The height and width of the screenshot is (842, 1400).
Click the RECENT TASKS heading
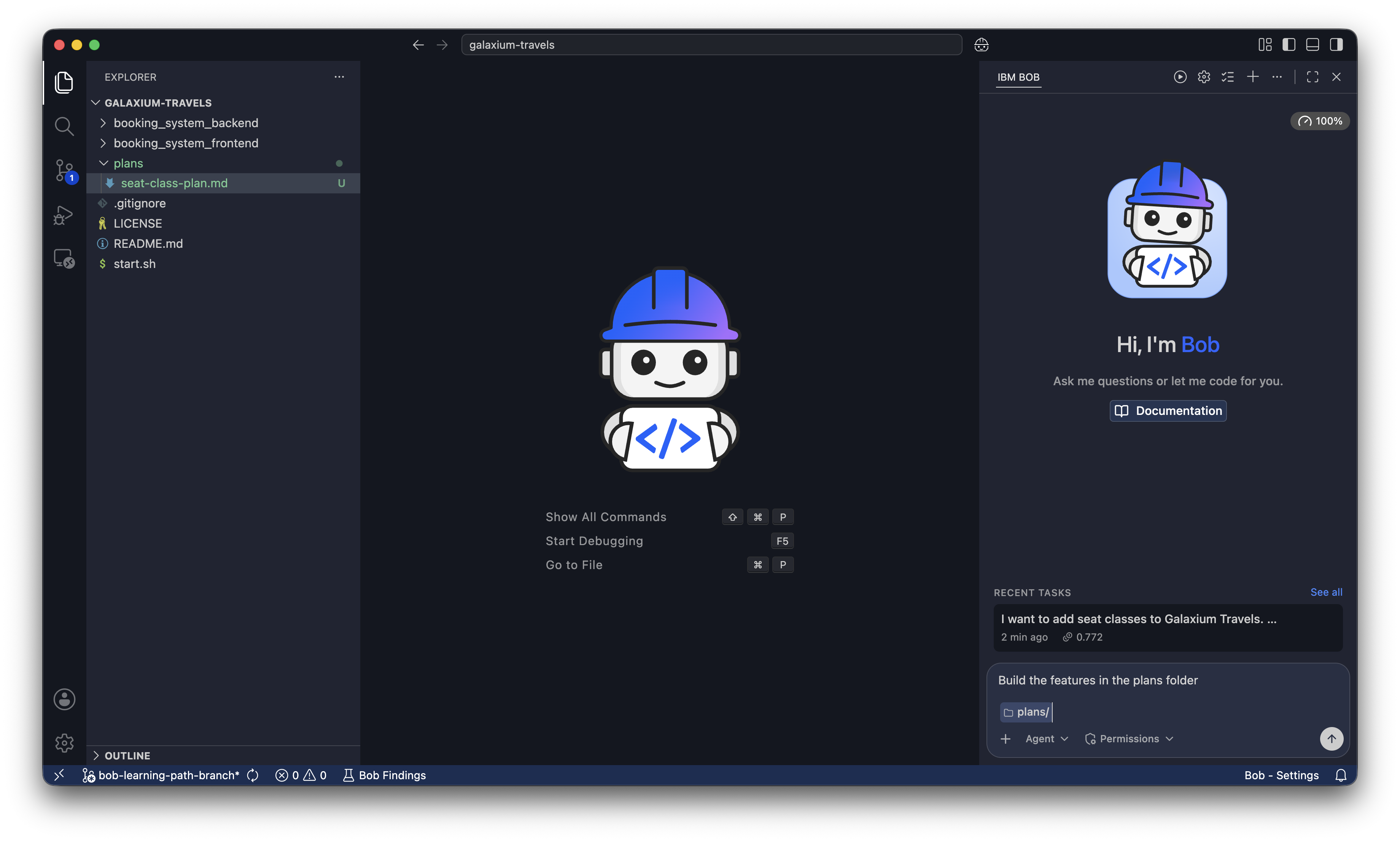pos(1032,592)
